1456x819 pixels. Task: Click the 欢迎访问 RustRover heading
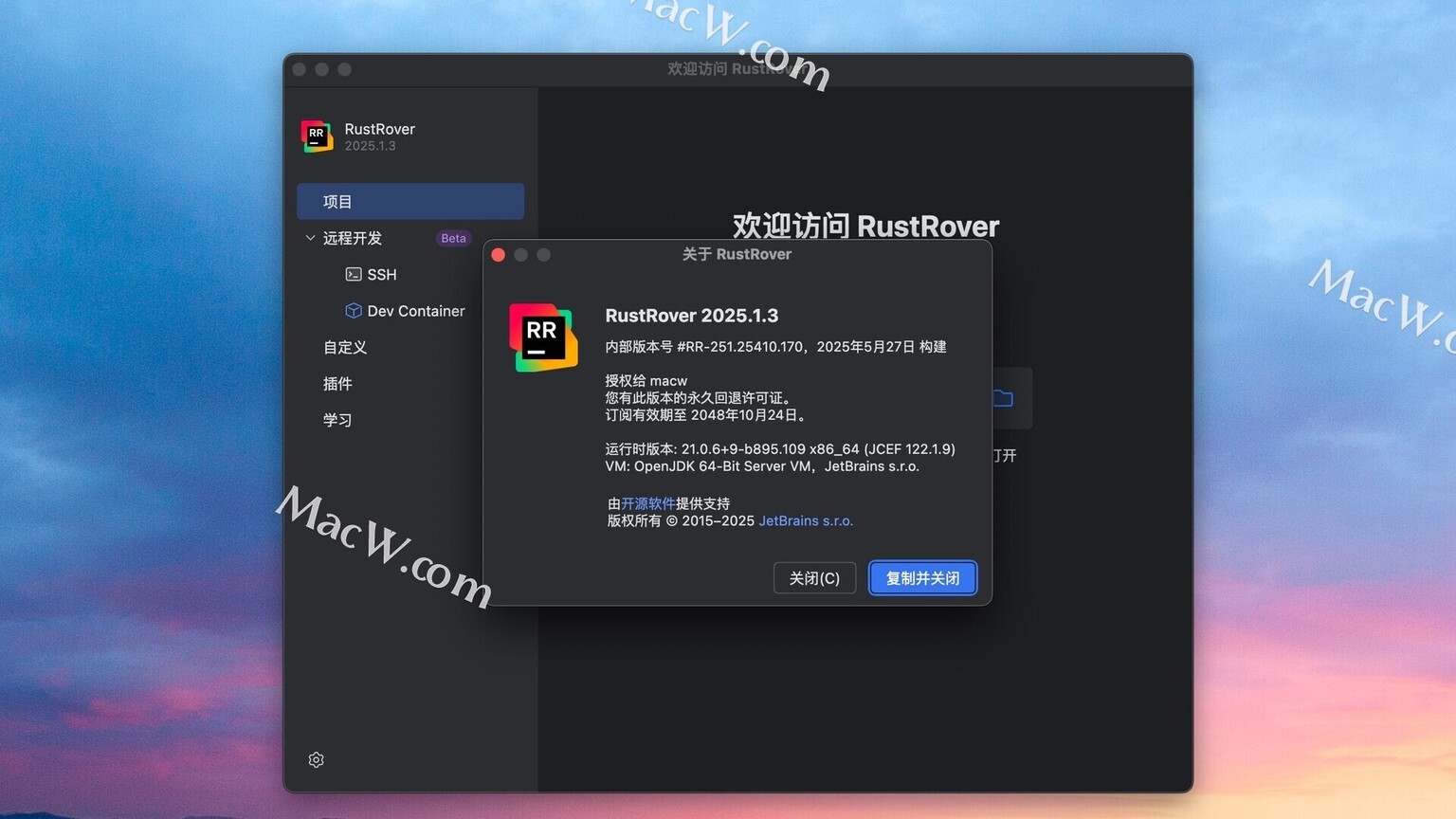[x=865, y=227]
